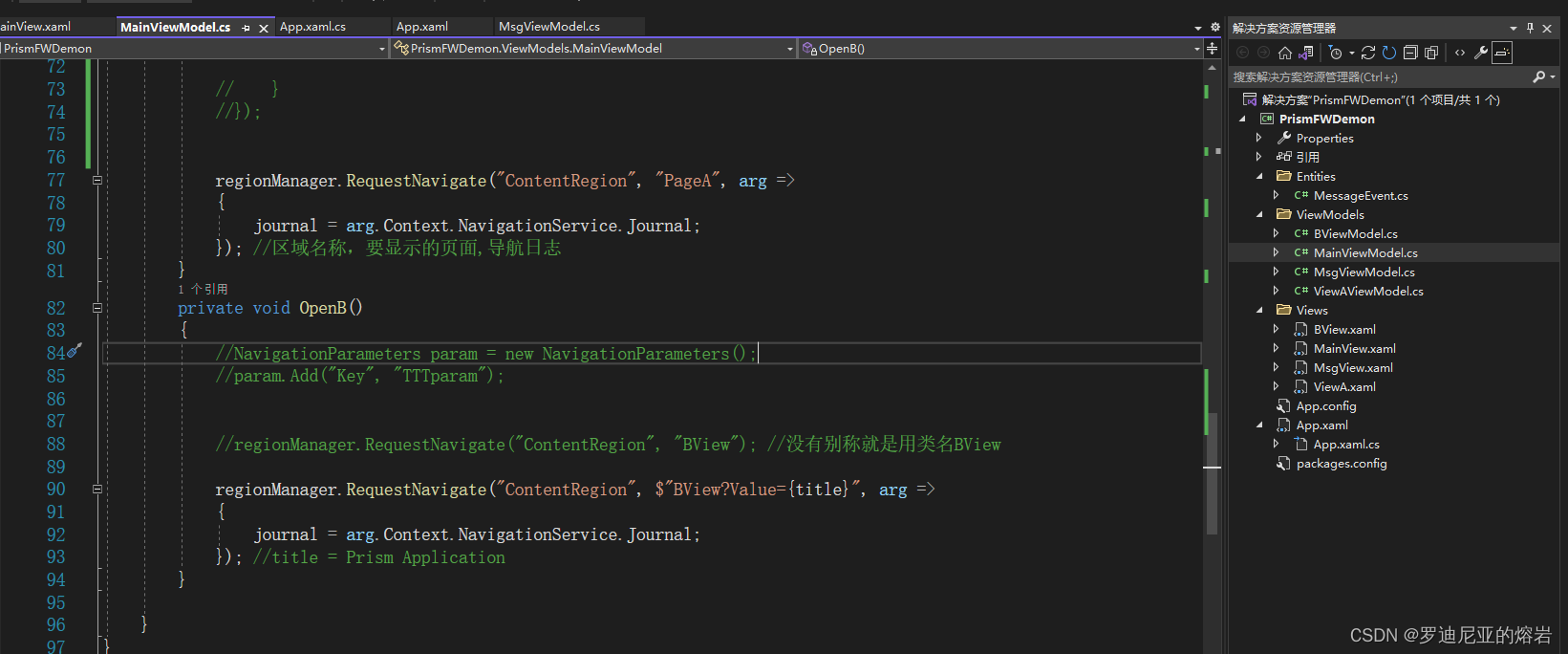Toggle Show All Files icon
1568x654 pixels.
coord(1431,53)
